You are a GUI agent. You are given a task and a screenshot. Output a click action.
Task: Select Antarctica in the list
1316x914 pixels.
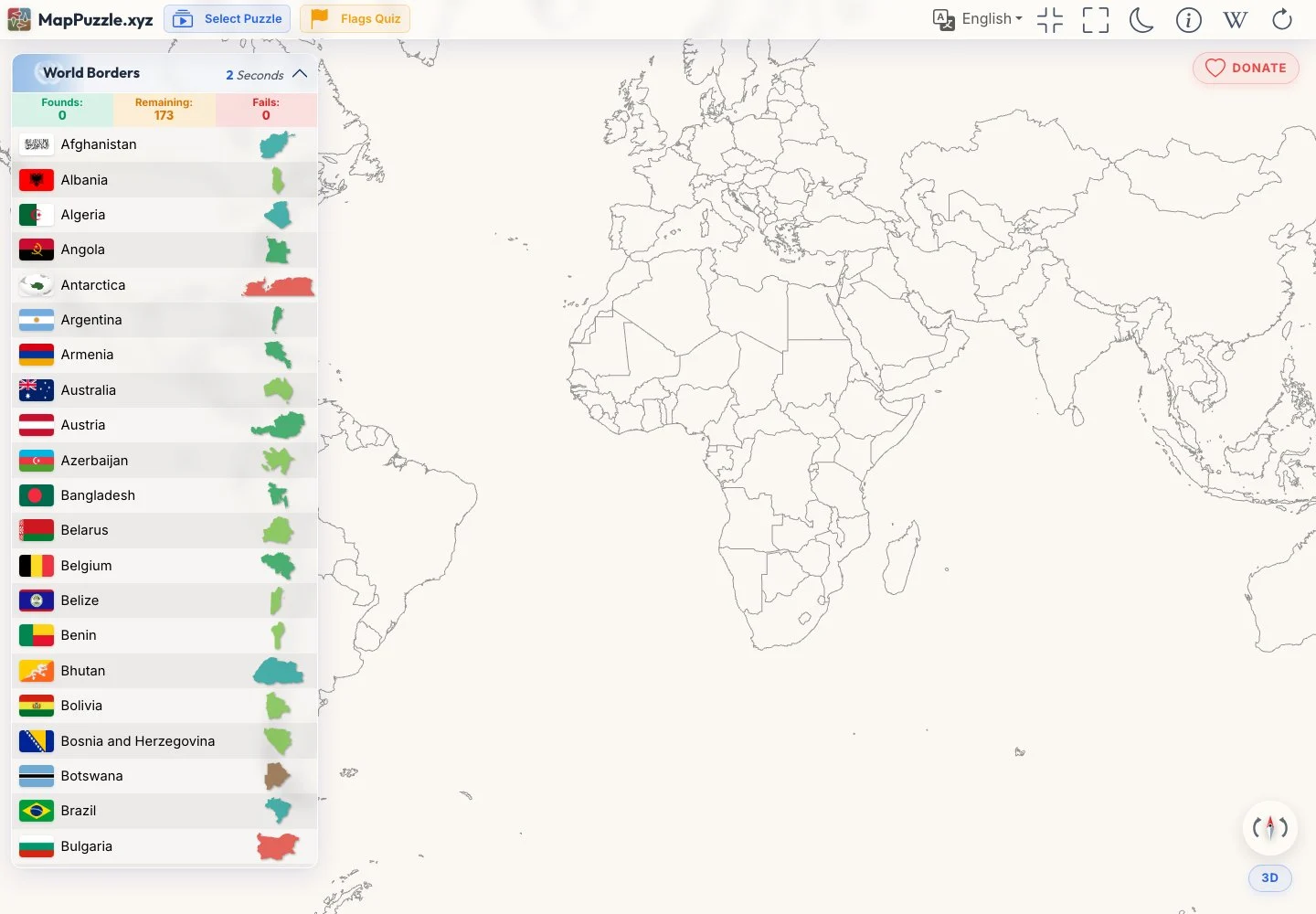(x=164, y=285)
